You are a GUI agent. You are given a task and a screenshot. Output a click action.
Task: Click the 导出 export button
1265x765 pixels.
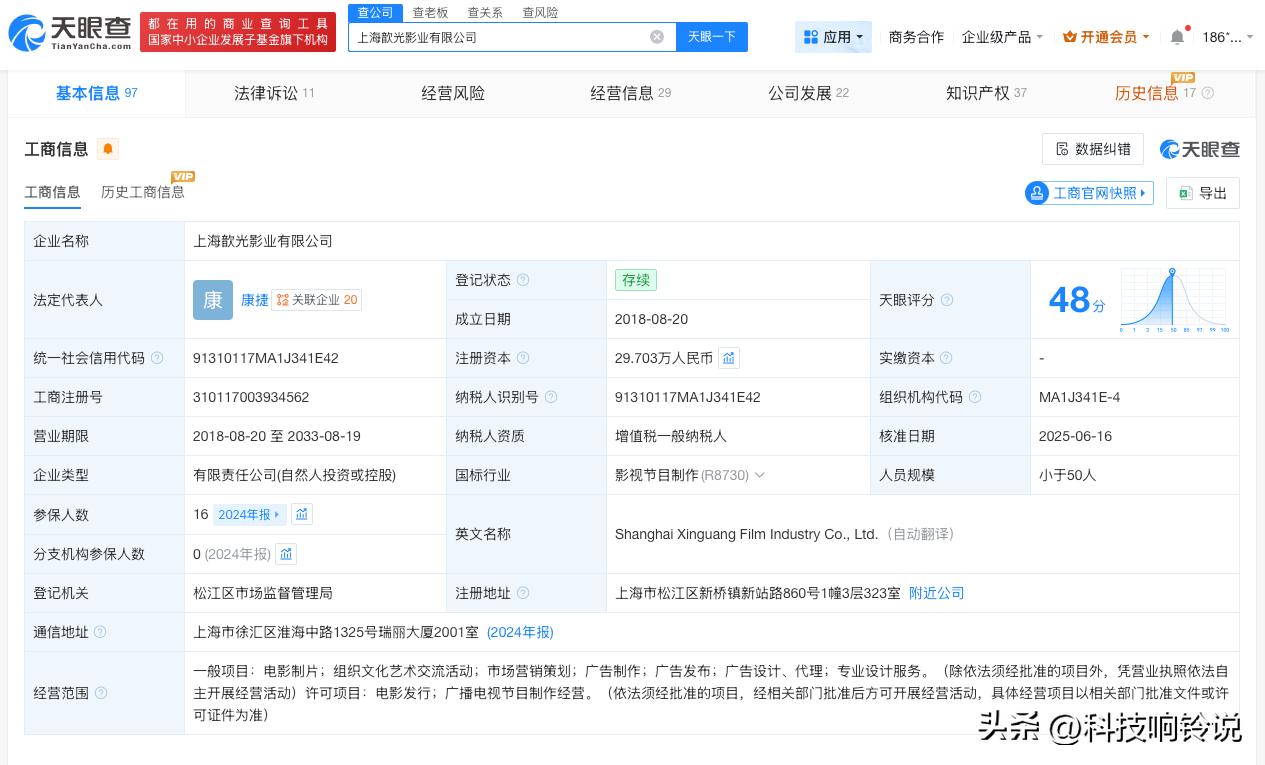[1203, 193]
